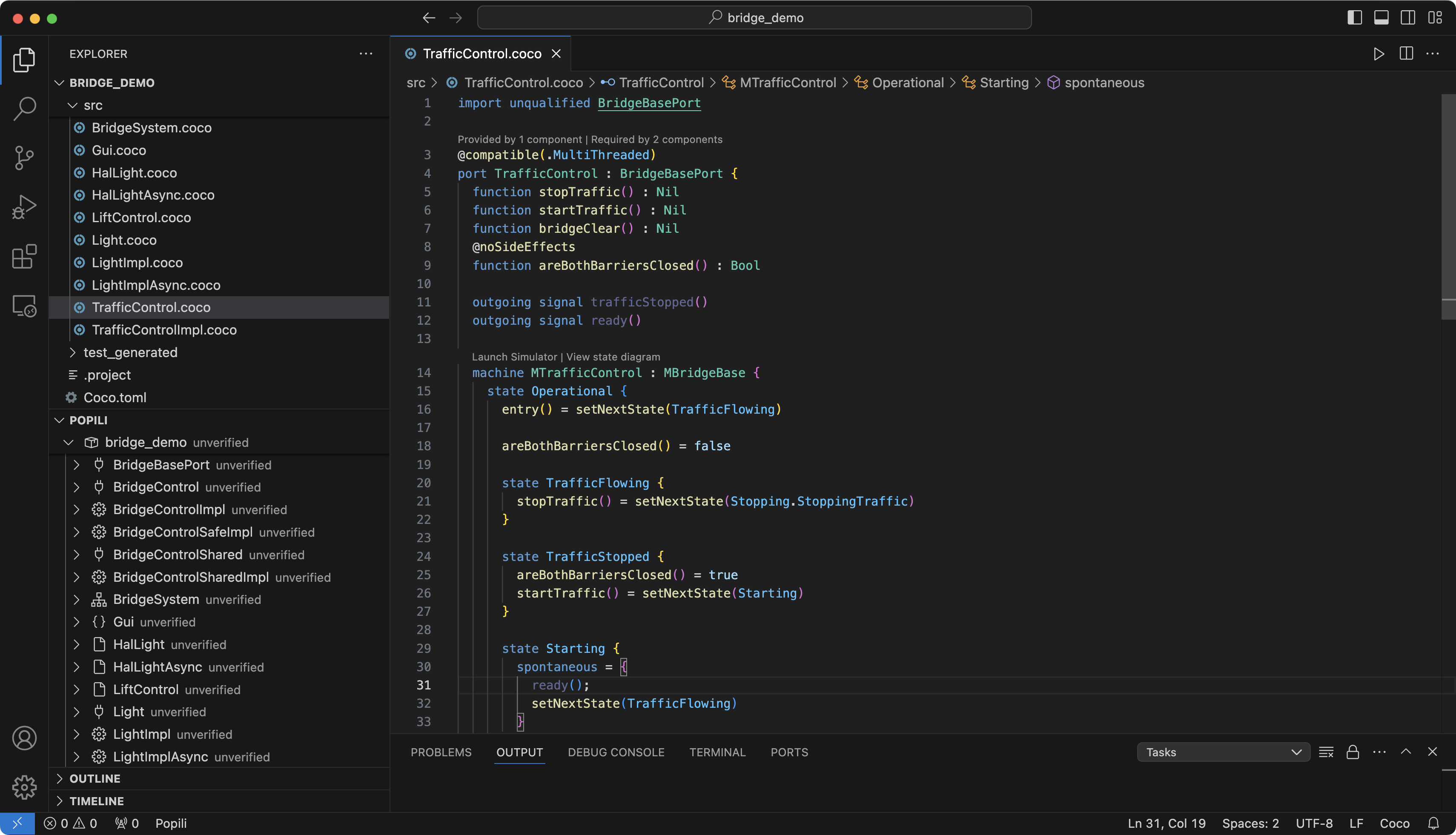The height and width of the screenshot is (835, 1456).
Task: Click the errors and warnings count in status bar
Action: tap(71, 824)
